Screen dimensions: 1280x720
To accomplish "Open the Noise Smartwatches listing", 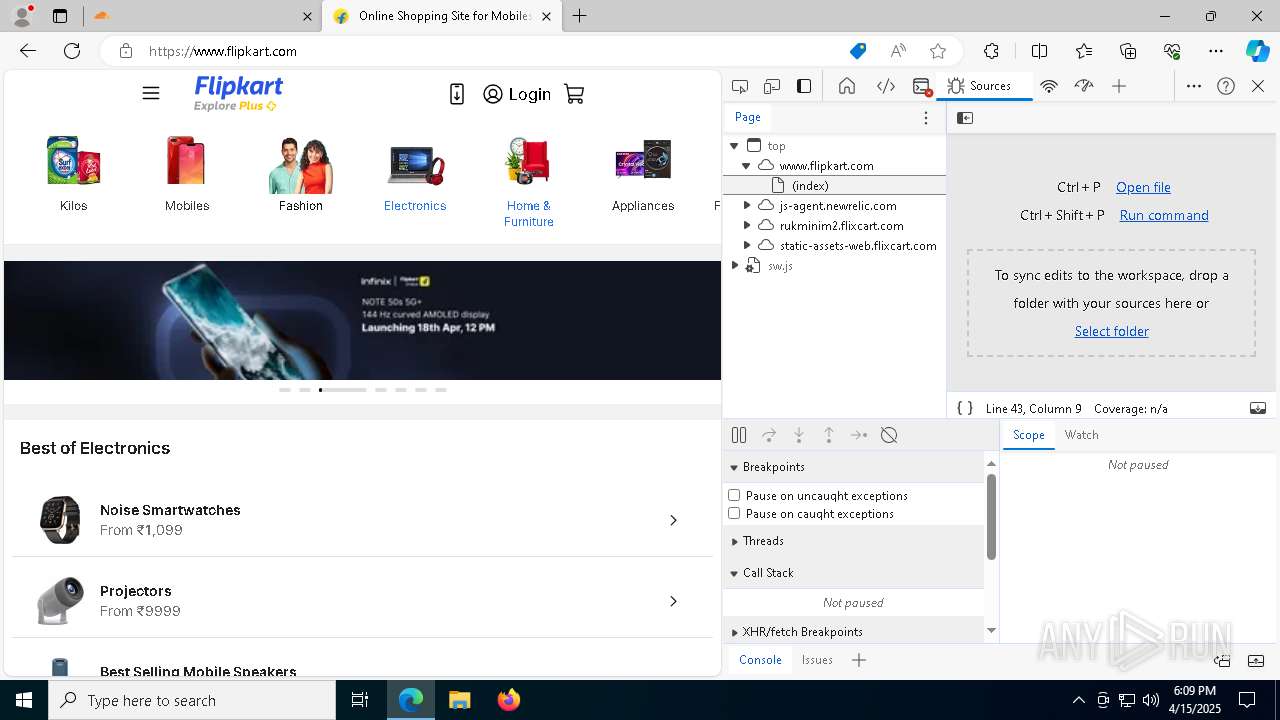I will tap(362, 520).
